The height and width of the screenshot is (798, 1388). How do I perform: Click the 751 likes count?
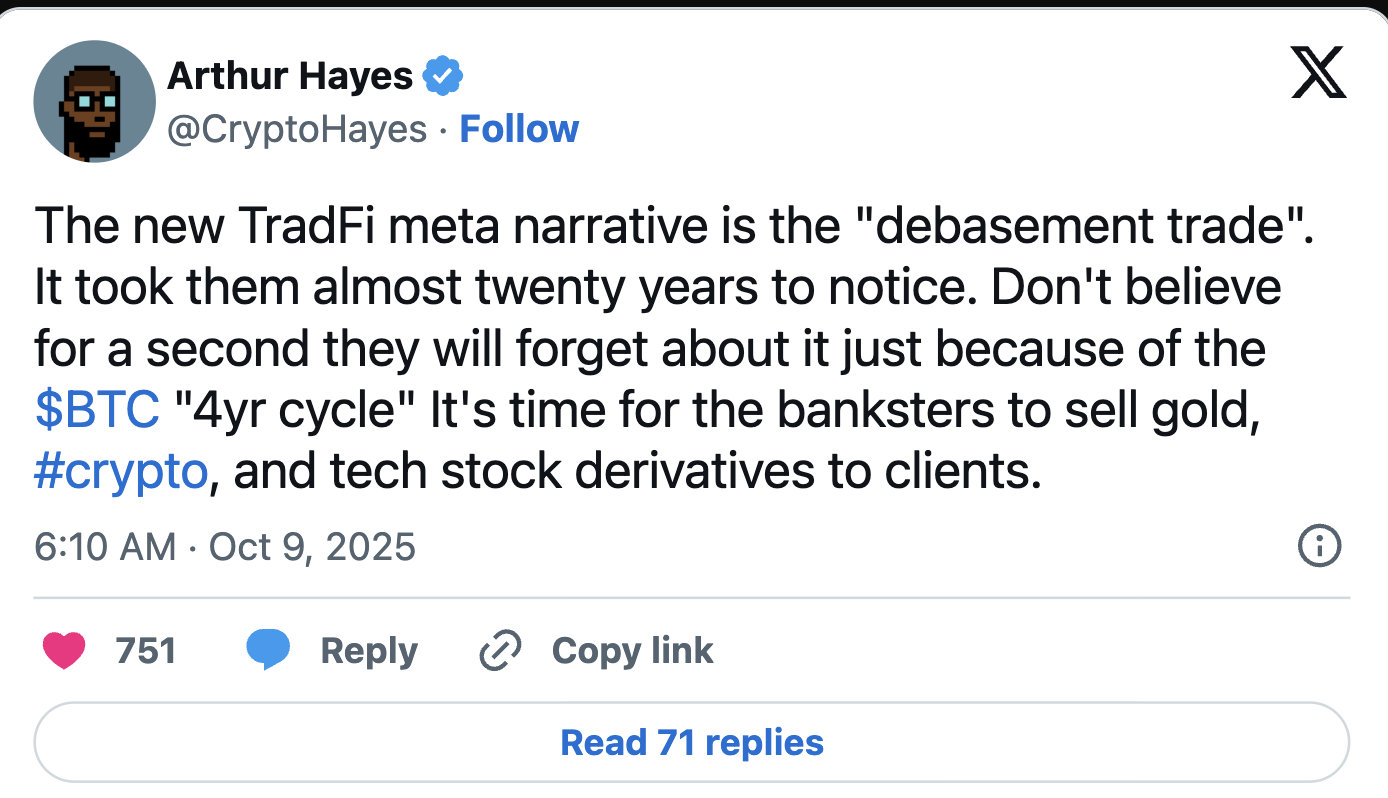pos(146,651)
